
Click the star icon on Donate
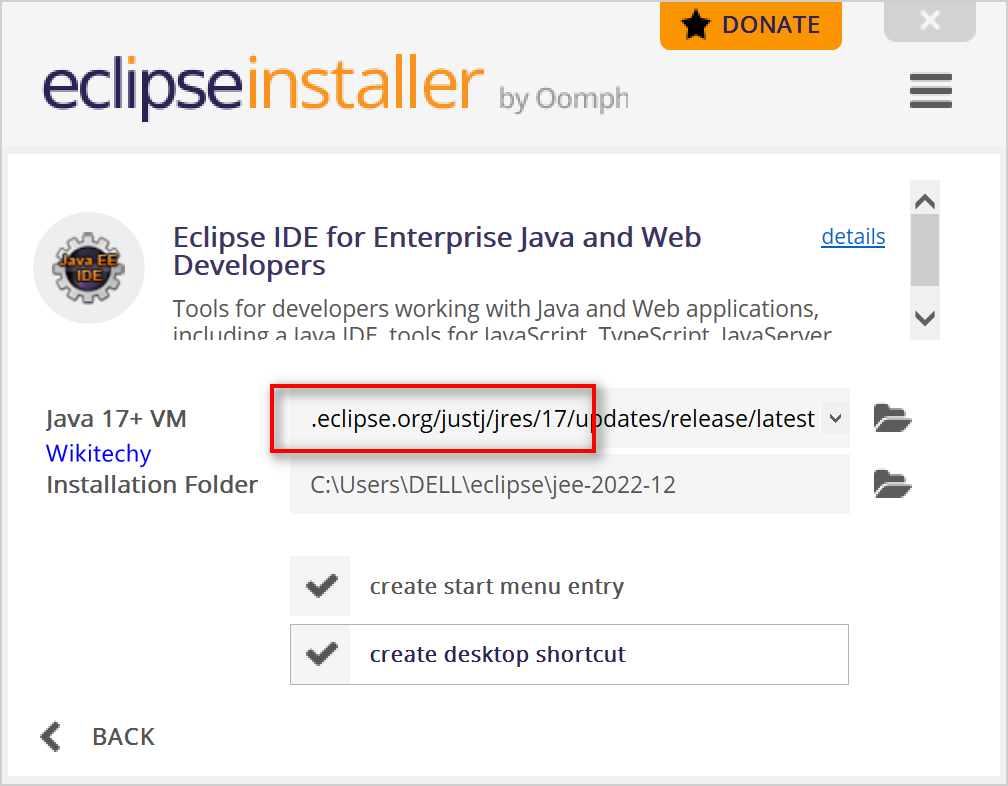pos(695,25)
